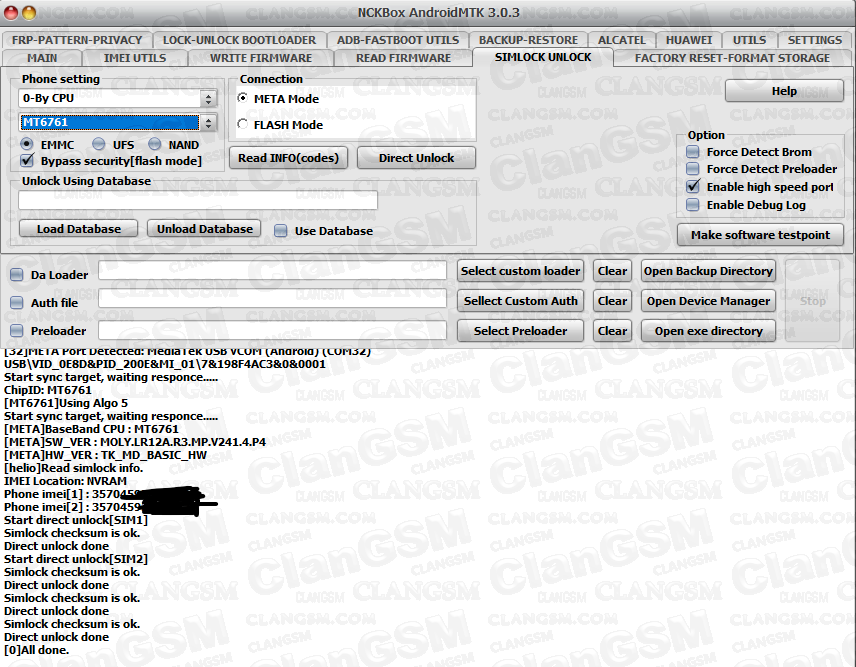Select the SIMLOCK UNLOCK tab
Image resolution: width=856 pixels, height=667 pixels.
543,57
